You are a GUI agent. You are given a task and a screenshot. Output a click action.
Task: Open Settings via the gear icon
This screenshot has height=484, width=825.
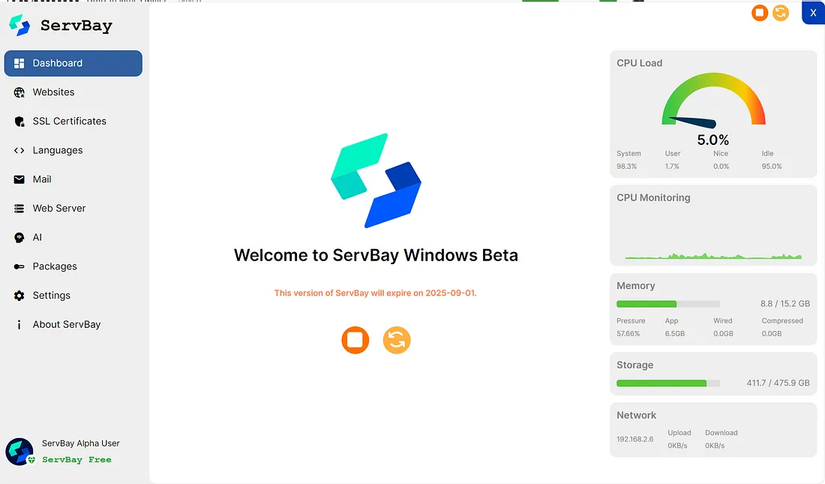click(x=19, y=296)
